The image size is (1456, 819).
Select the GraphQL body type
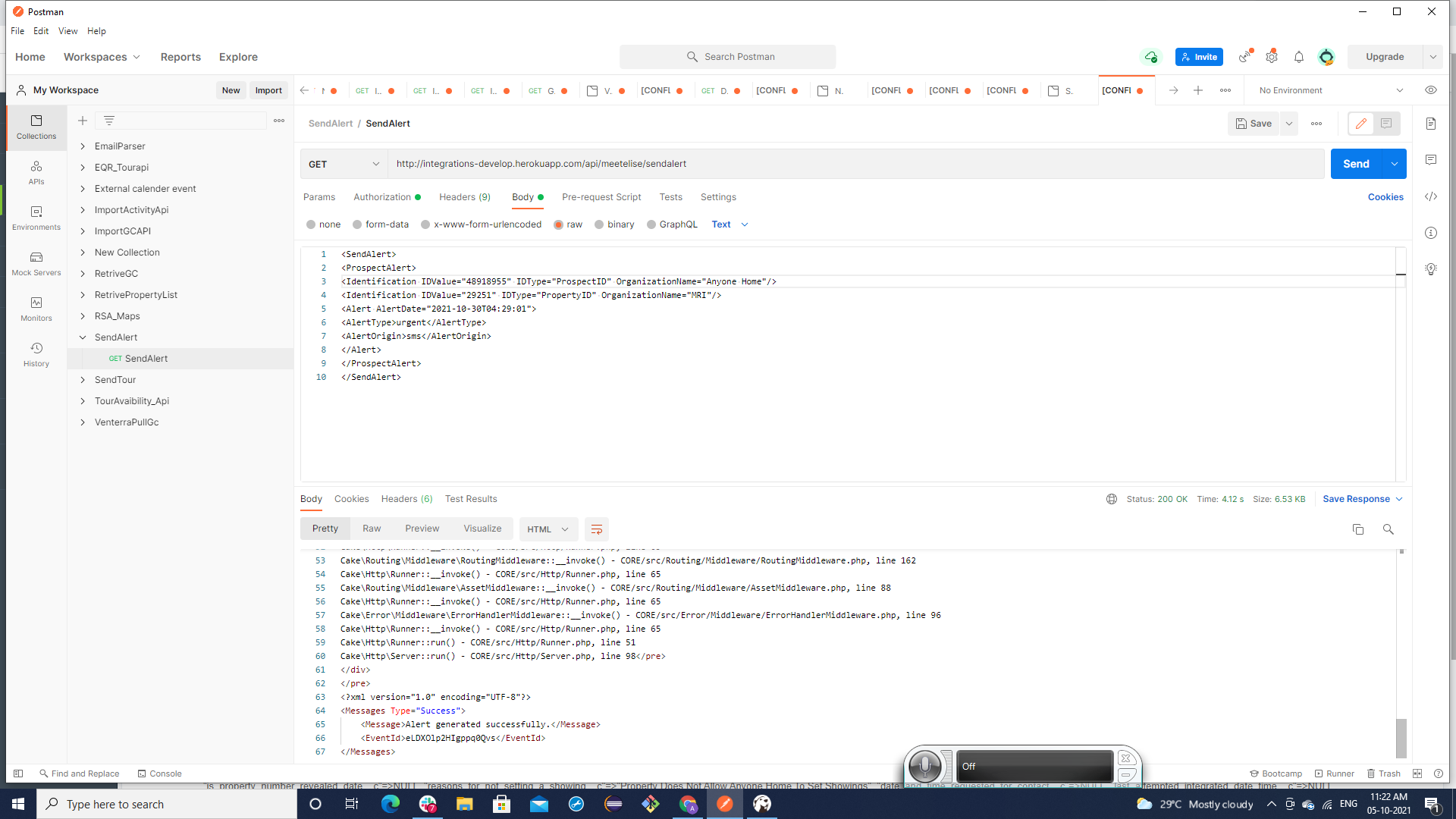673,224
